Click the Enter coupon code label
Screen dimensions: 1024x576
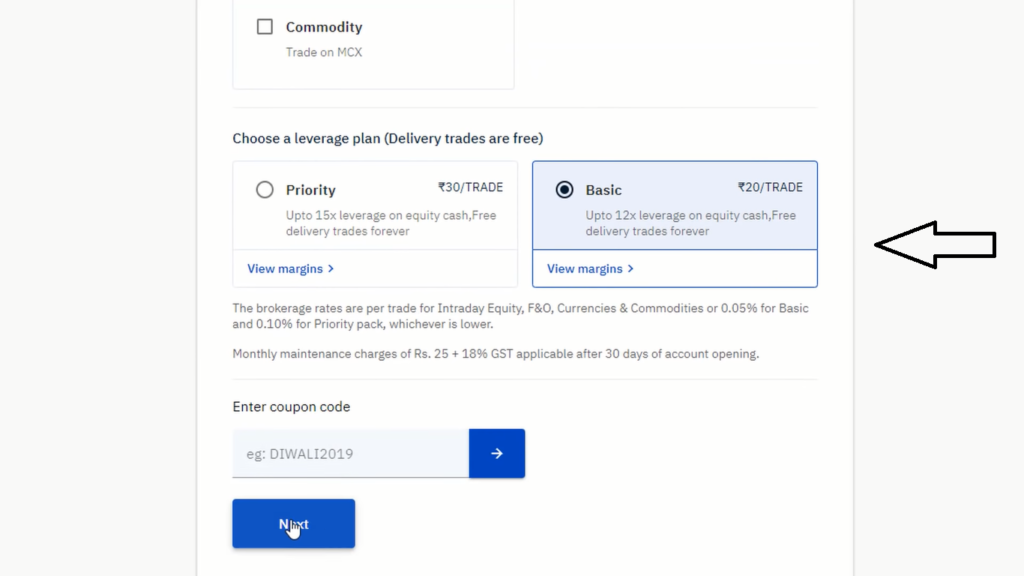point(291,407)
